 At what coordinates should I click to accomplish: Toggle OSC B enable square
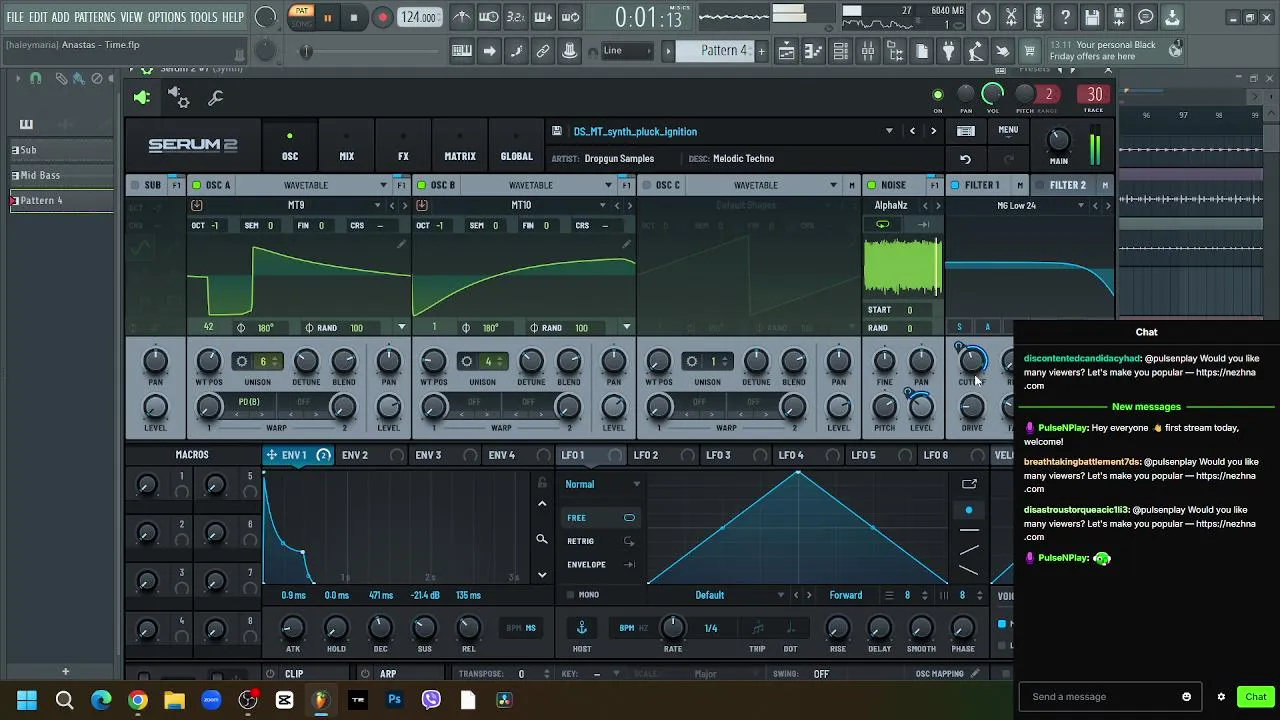(422, 185)
